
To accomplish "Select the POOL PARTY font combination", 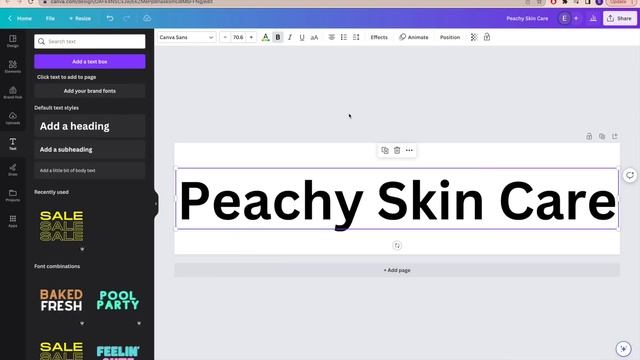I will point(118,300).
